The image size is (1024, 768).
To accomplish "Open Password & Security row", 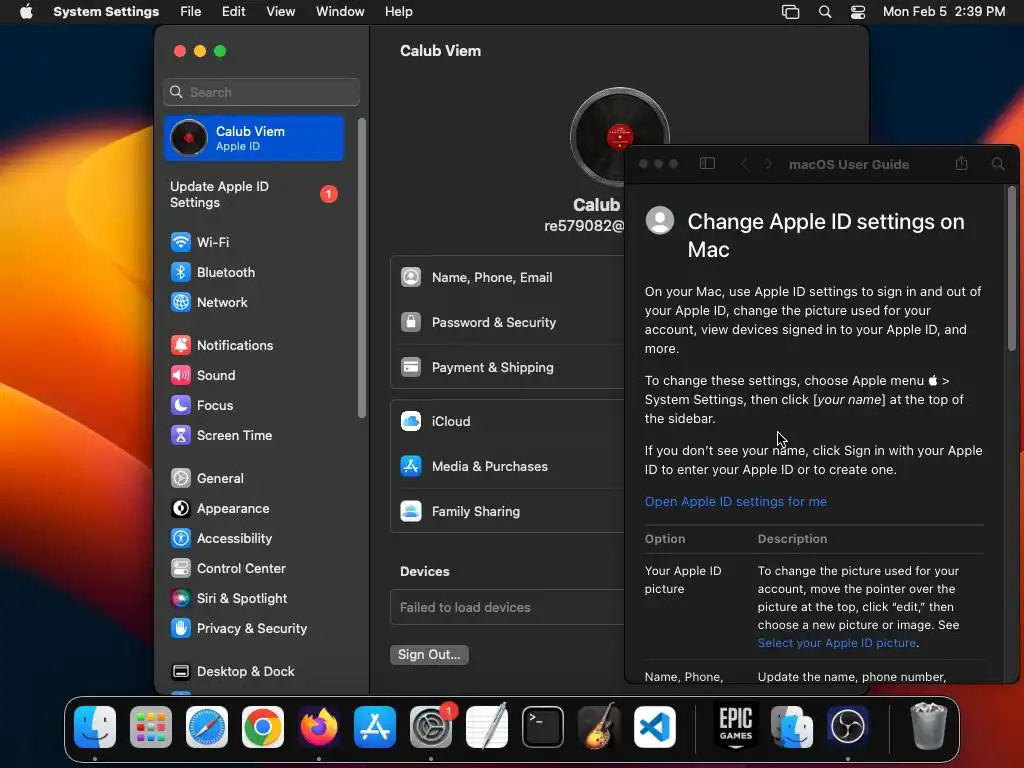I will point(507,323).
